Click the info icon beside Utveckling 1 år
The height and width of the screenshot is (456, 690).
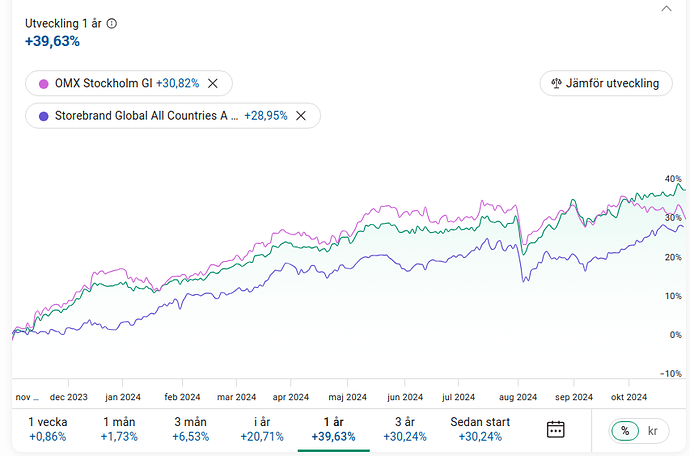click(x=110, y=23)
